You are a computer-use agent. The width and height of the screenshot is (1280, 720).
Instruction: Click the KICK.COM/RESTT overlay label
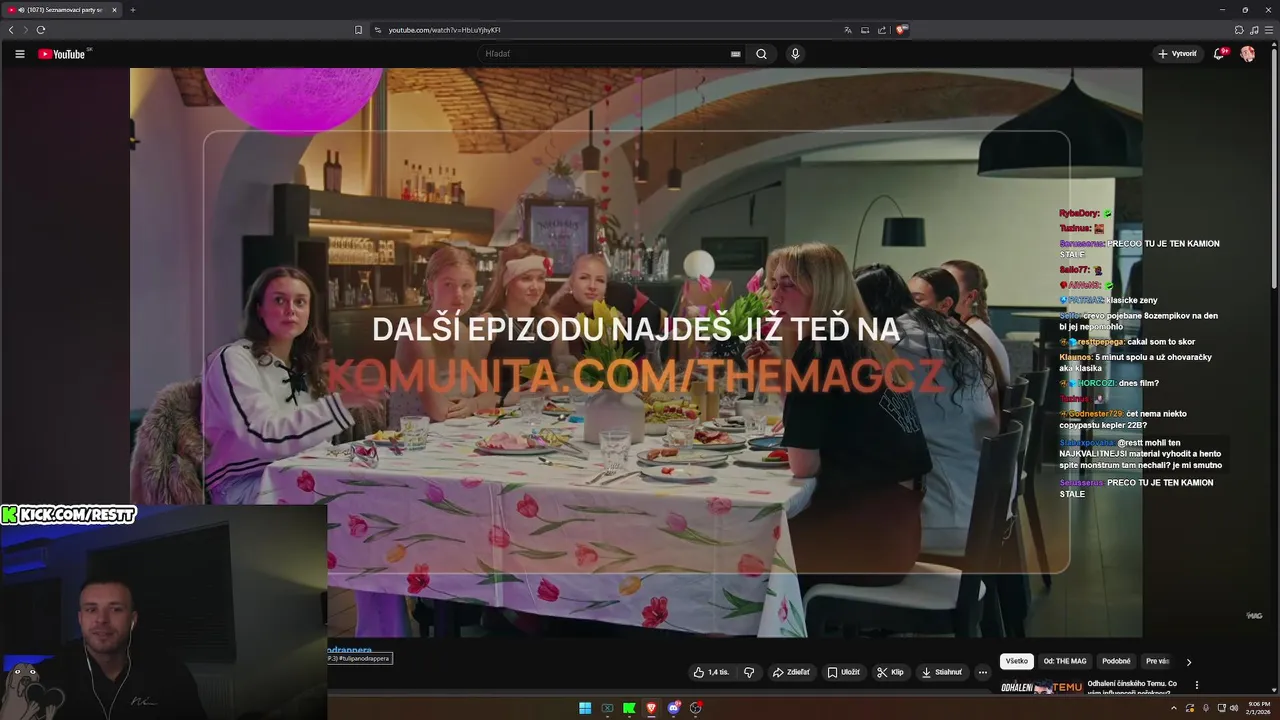click(67, 515)
